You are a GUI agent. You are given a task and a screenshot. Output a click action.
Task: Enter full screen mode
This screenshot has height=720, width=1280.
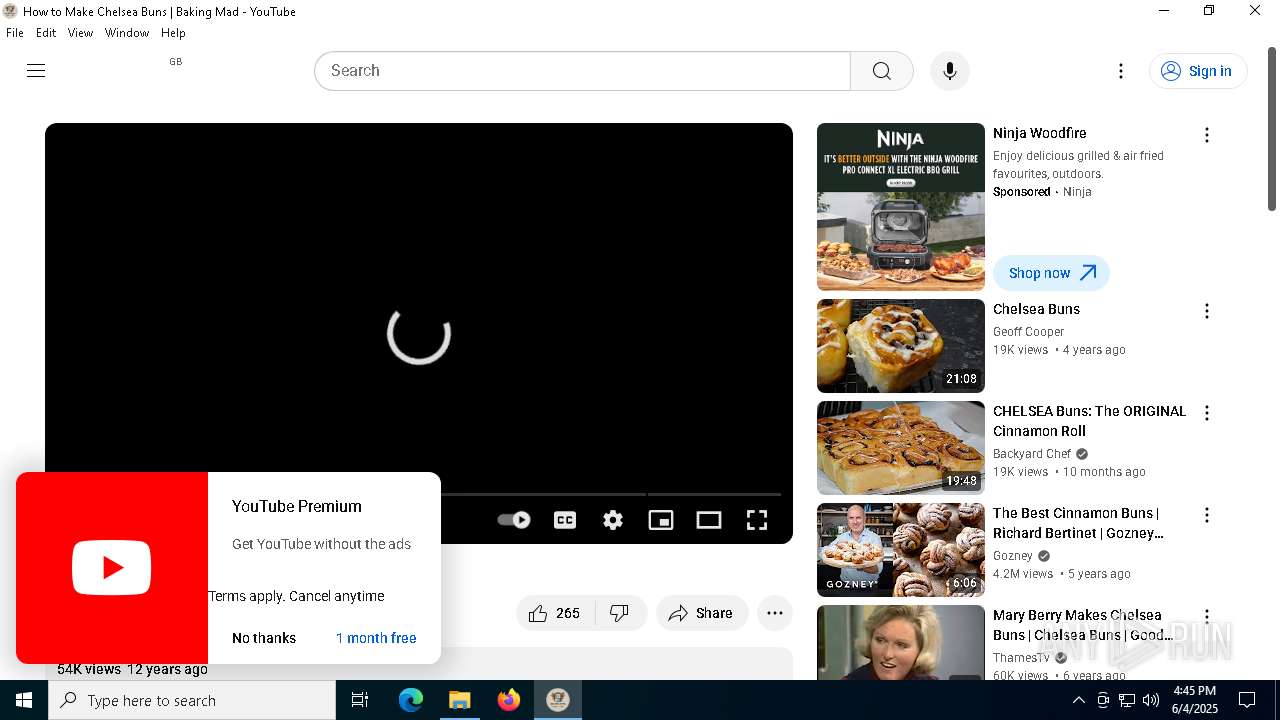[757, 520]
